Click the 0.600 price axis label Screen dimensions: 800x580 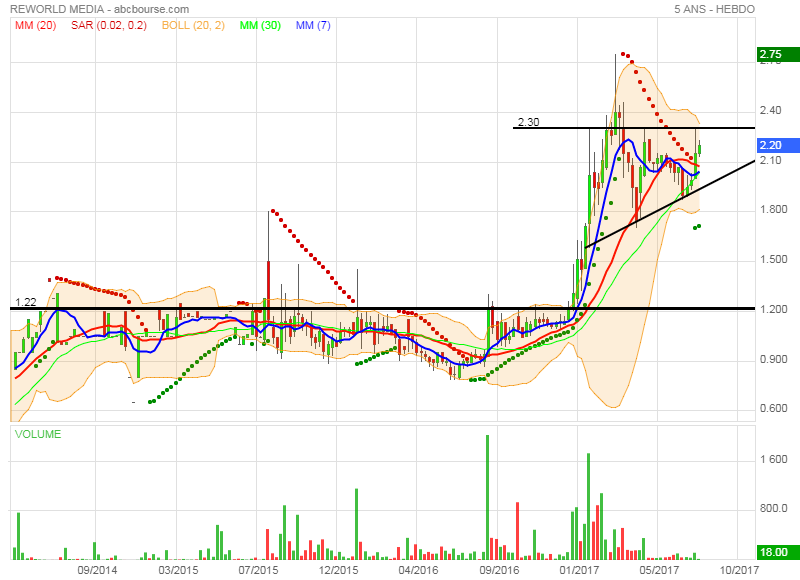[773, 409]
